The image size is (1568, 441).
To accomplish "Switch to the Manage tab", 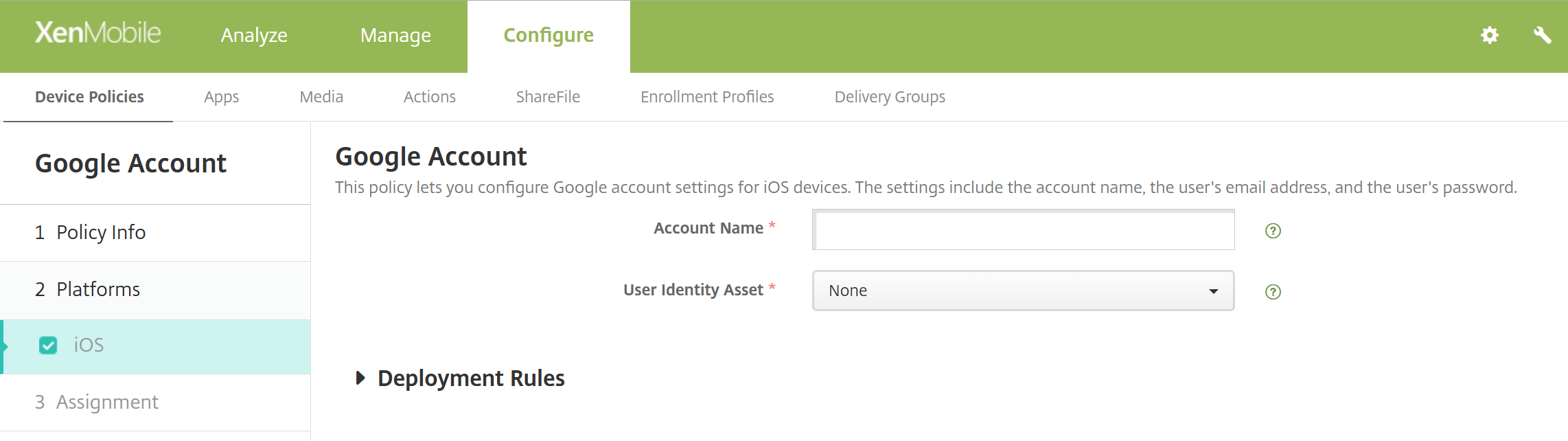I will point(395,35).
